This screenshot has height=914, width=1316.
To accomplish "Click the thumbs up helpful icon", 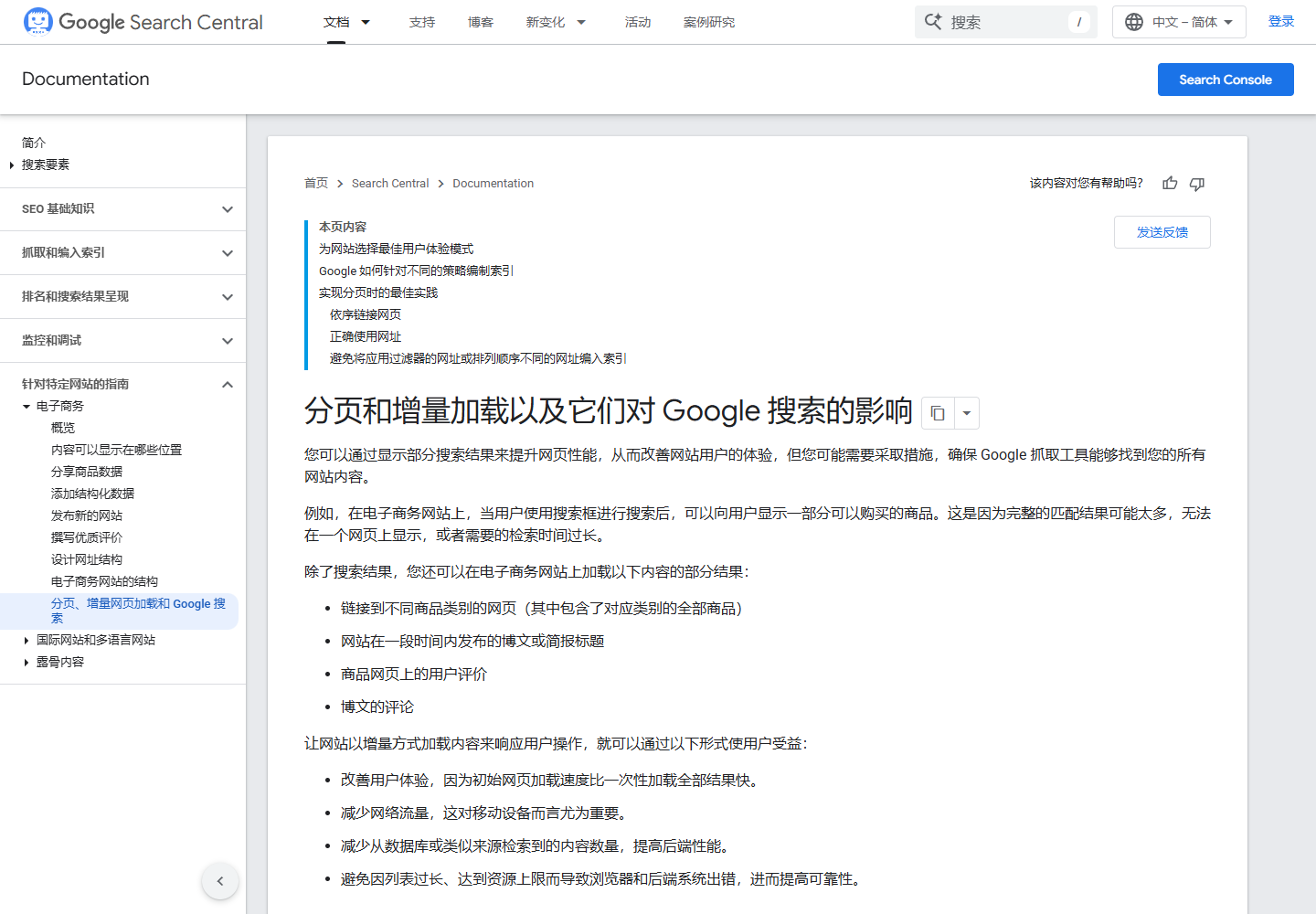I will pos(1170,184).
